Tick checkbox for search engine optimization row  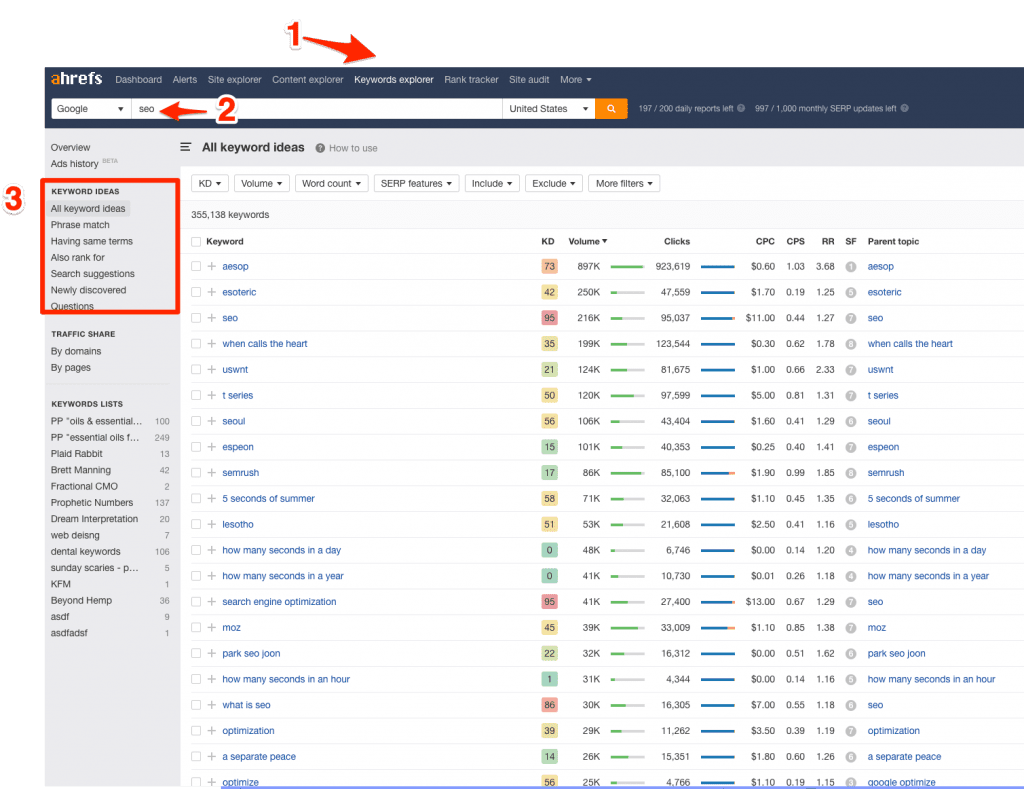click(196, 602)
